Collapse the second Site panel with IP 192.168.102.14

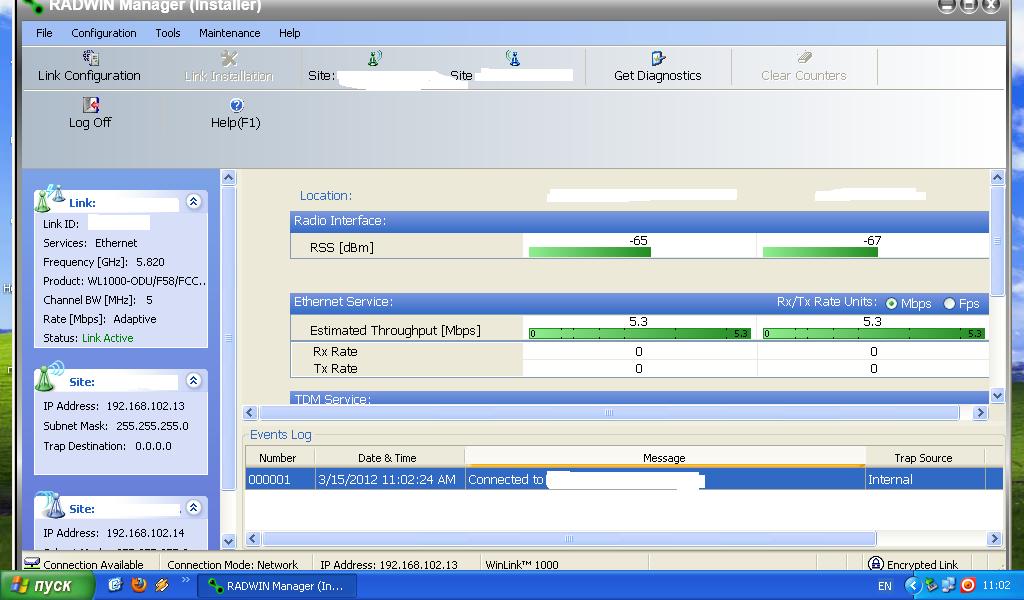(193, 508)
